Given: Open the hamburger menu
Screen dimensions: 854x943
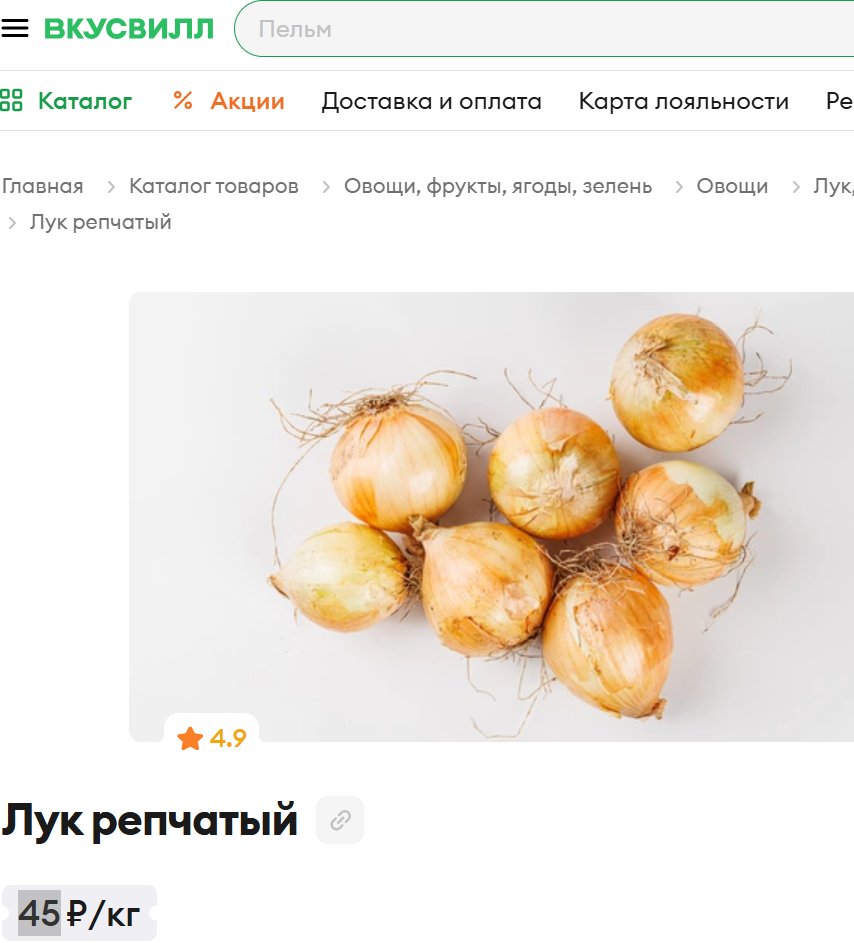Looking at the screenshot, I should coord(15,28).
